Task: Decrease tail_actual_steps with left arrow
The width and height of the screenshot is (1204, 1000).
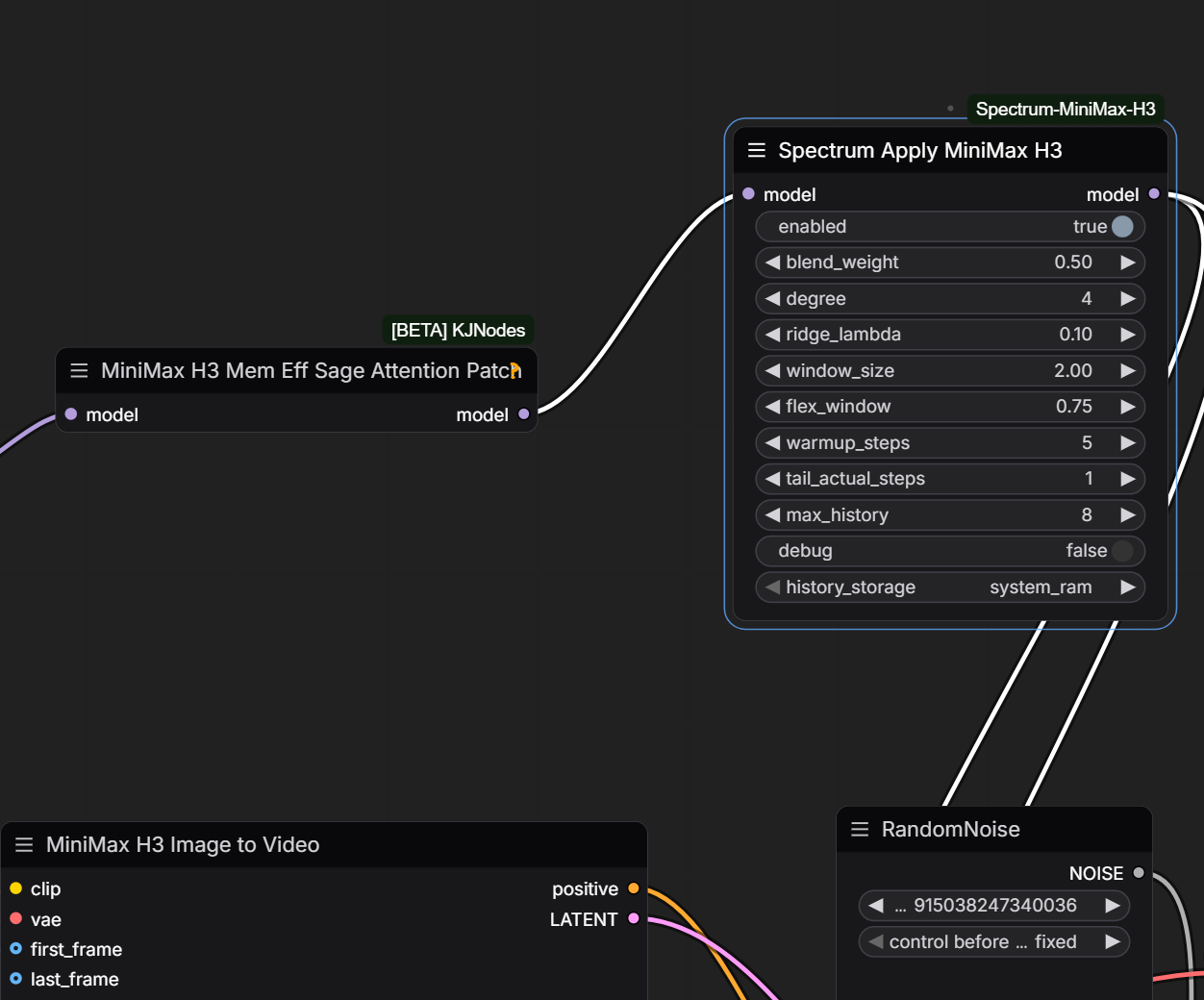Action: point(772,479)
